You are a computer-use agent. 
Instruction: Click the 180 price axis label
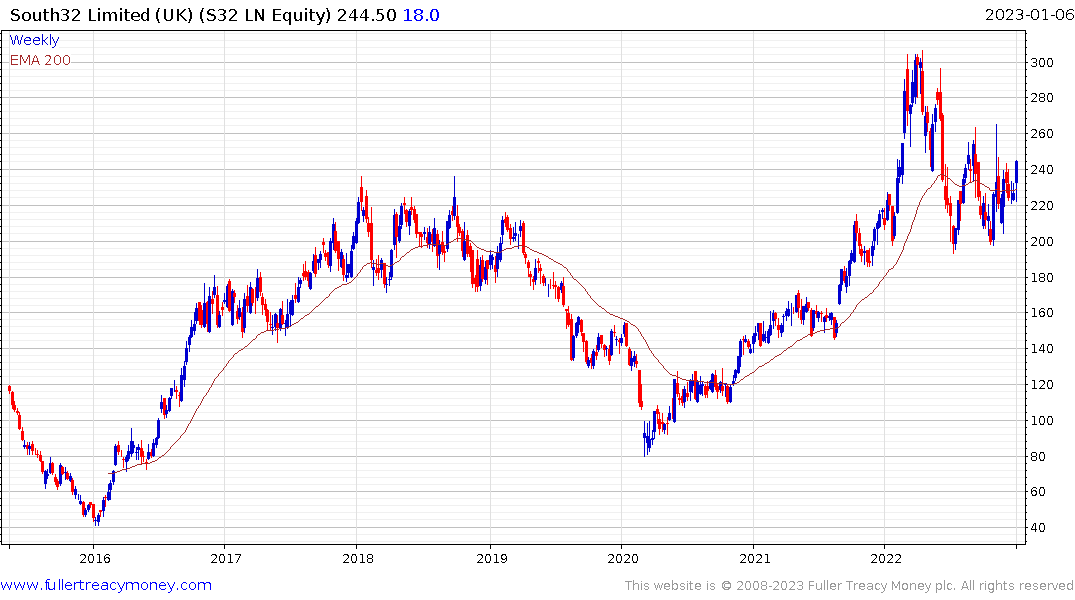pyautogui.click(x=1042, y=278)
